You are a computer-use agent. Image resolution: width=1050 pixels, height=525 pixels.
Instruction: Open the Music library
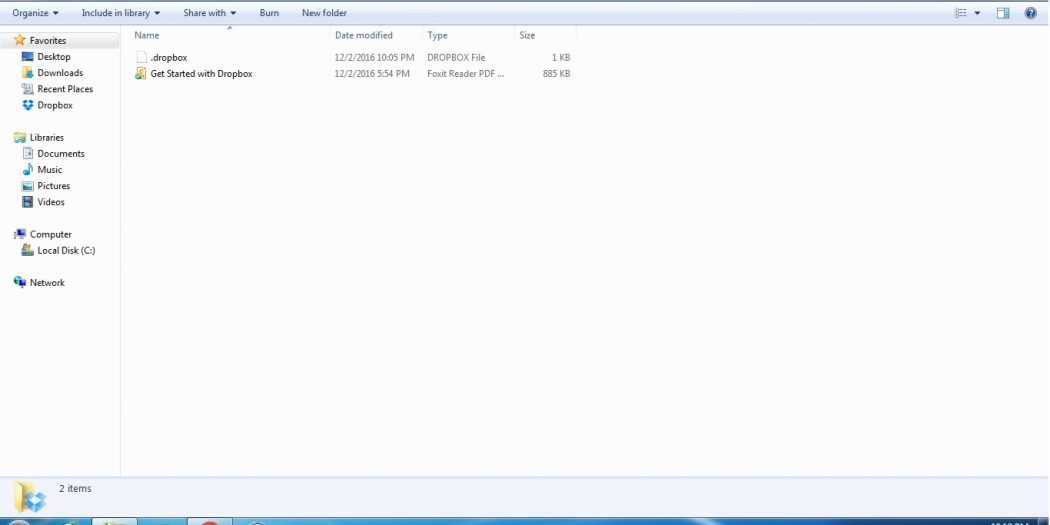(42, 169)
